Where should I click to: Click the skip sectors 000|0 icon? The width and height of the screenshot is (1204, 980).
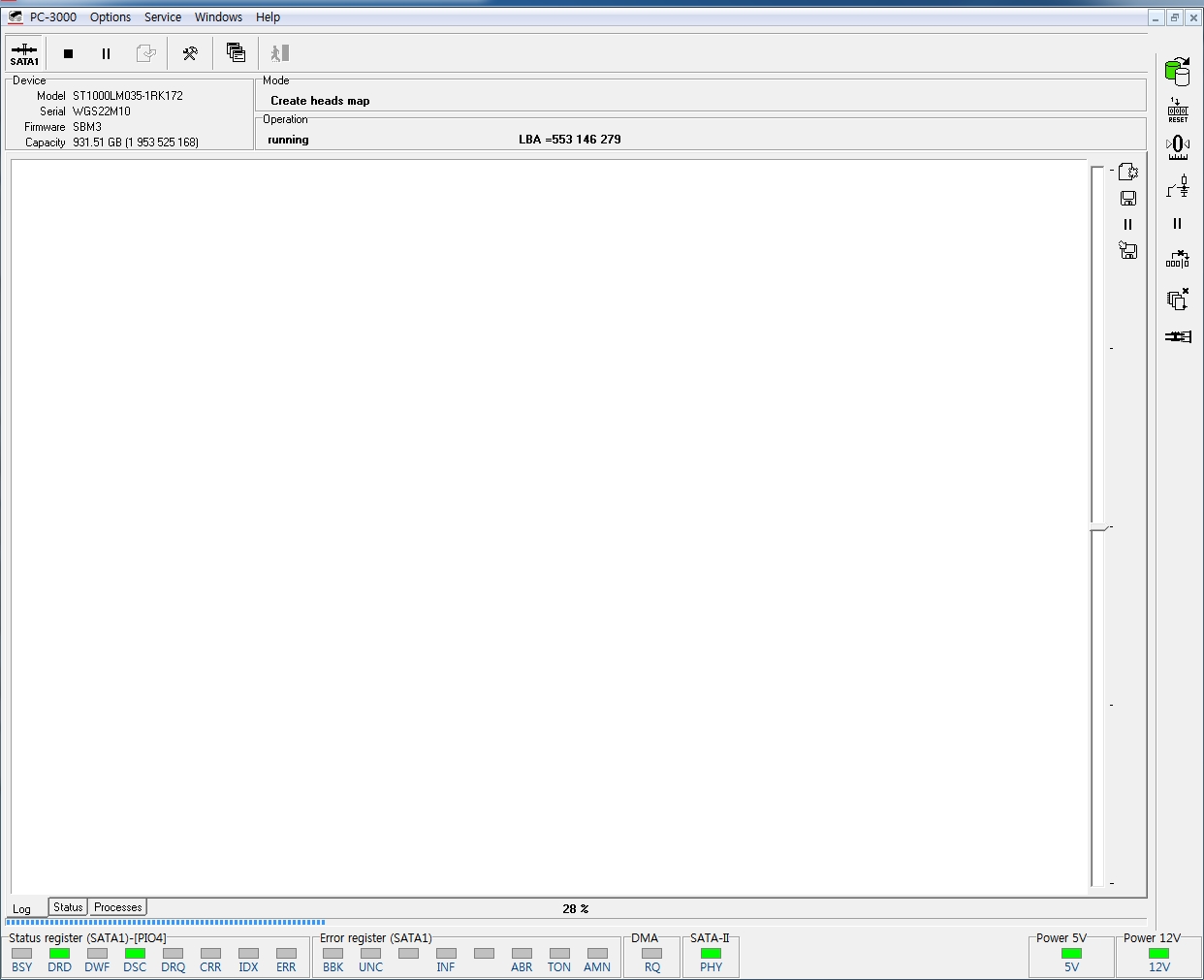click(x=1178, y=260)
